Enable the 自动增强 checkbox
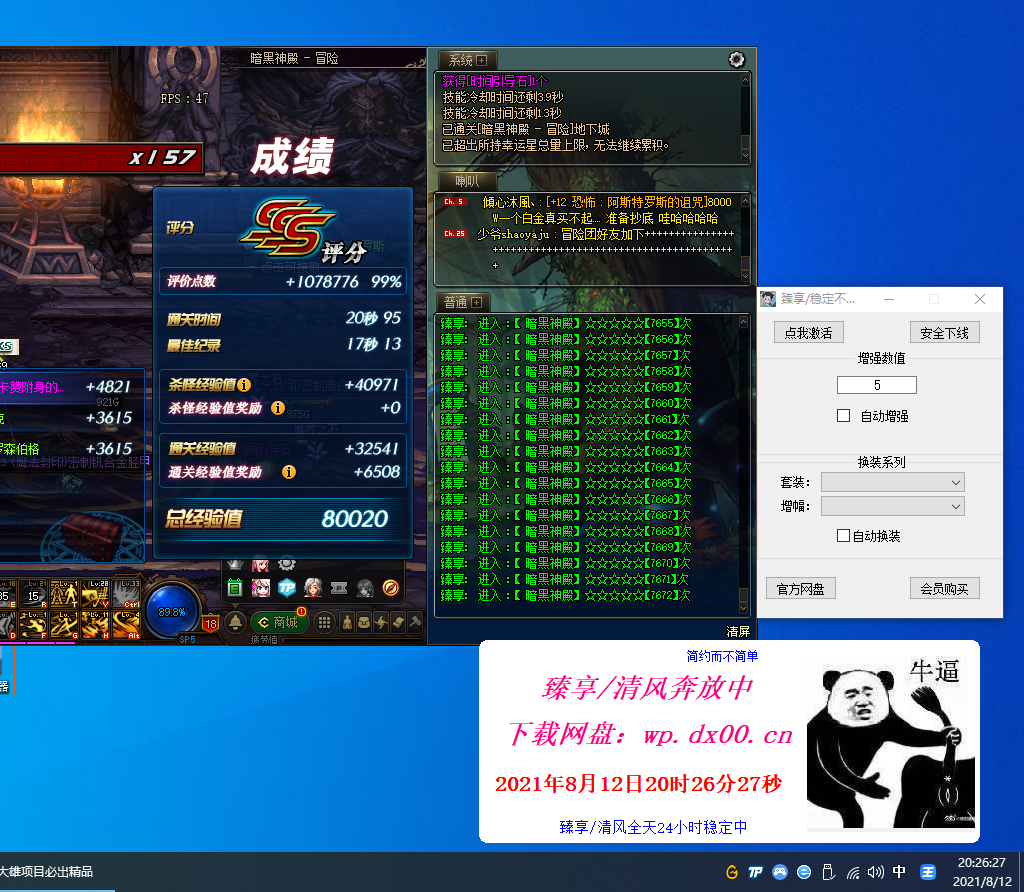Viewport: 1024px width, 892px height. [x=843, y=415]
